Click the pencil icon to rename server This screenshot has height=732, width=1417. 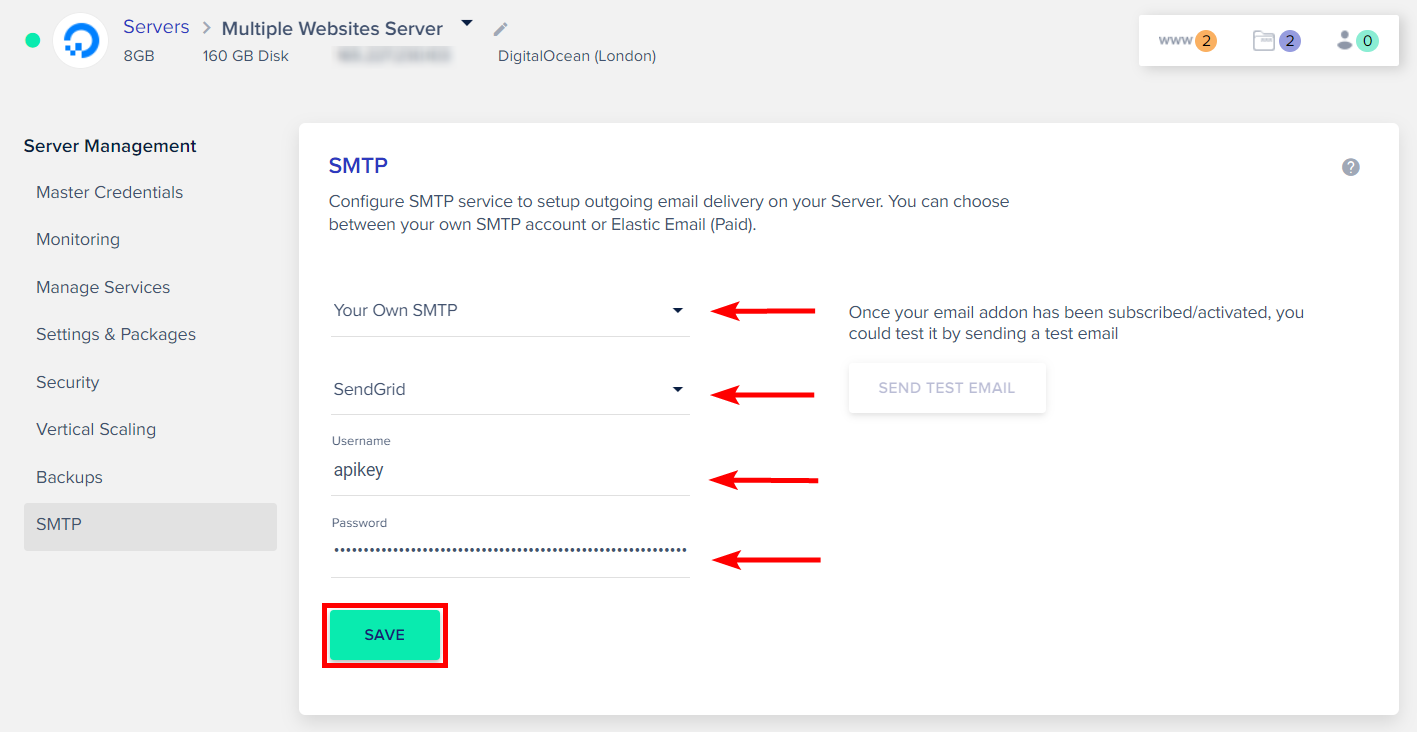[x=501, y=29]
